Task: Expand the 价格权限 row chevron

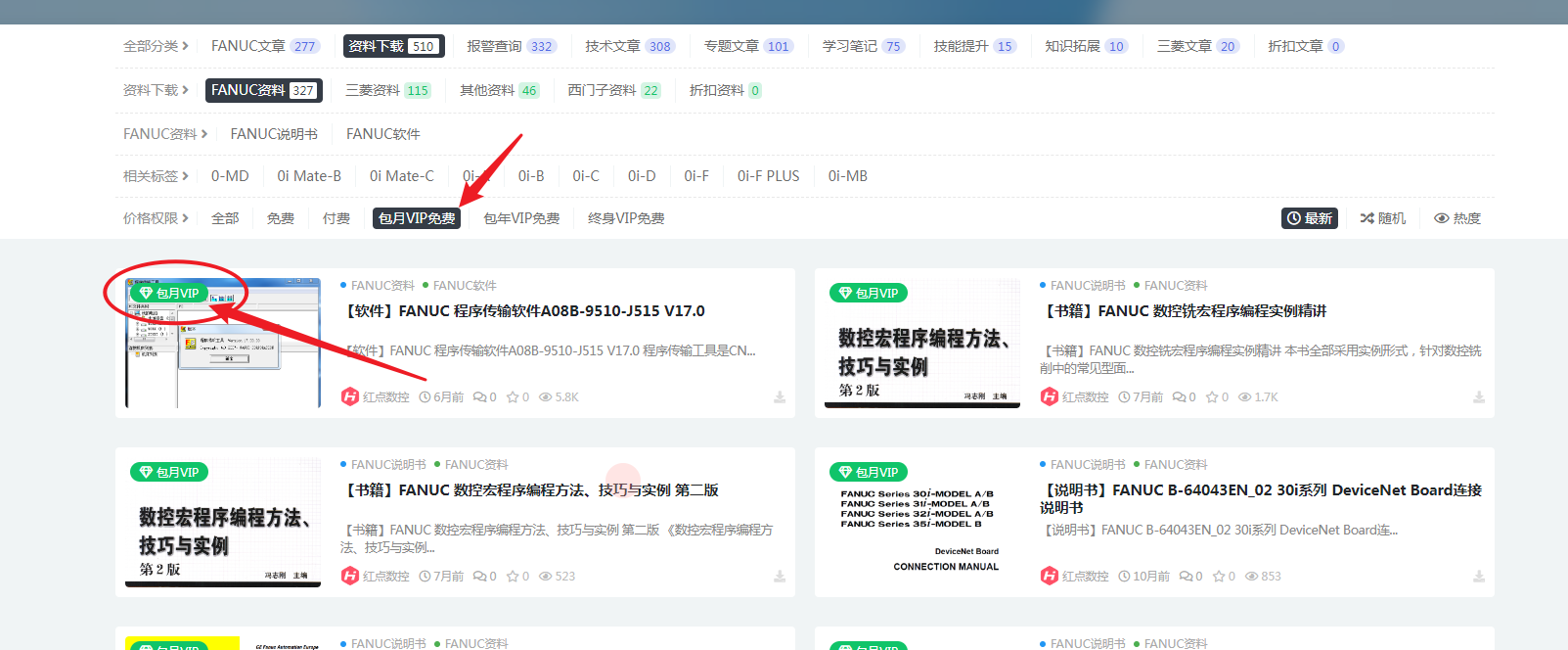Action: tap(185, 218)
